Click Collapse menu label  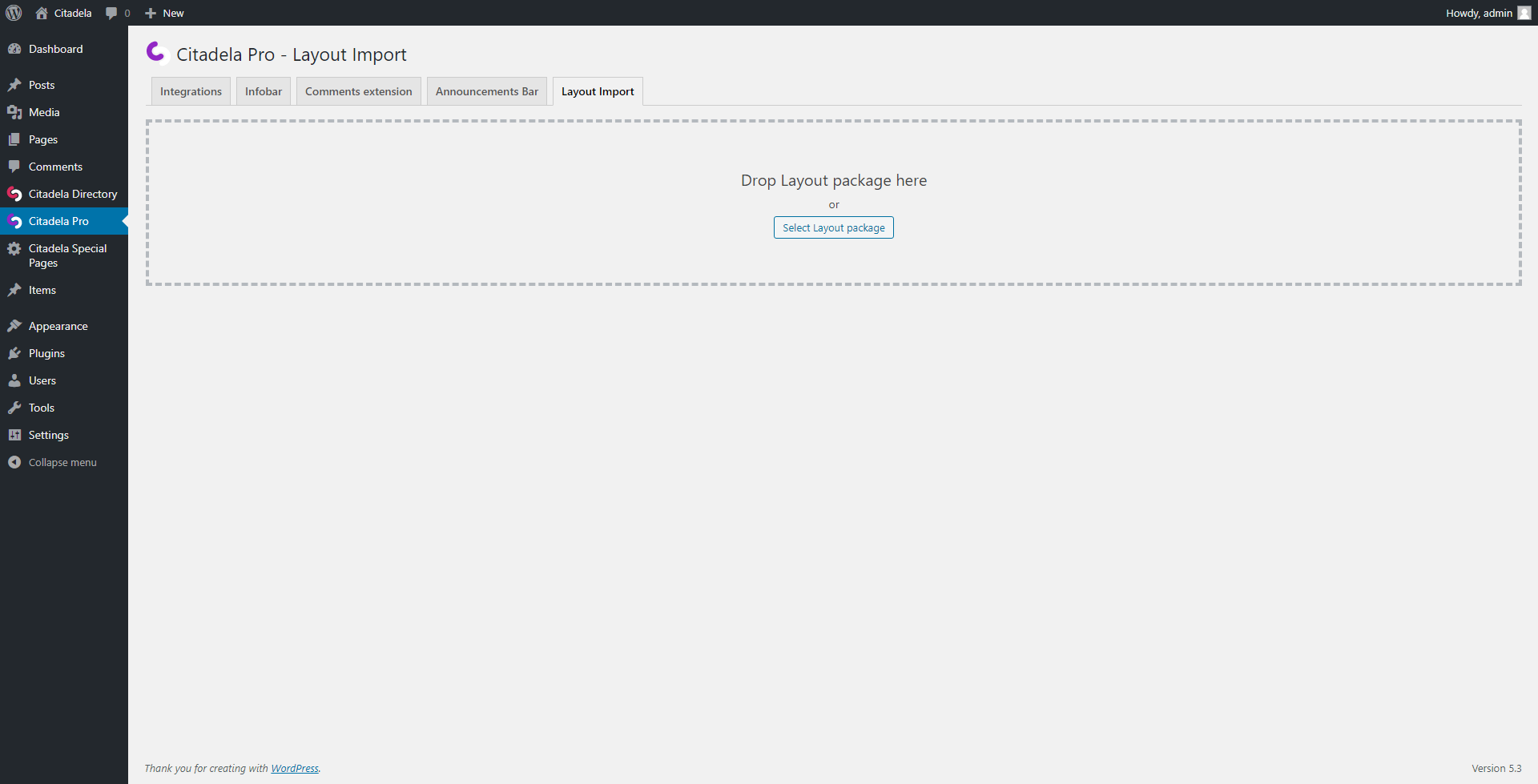[x=62, y=462]
